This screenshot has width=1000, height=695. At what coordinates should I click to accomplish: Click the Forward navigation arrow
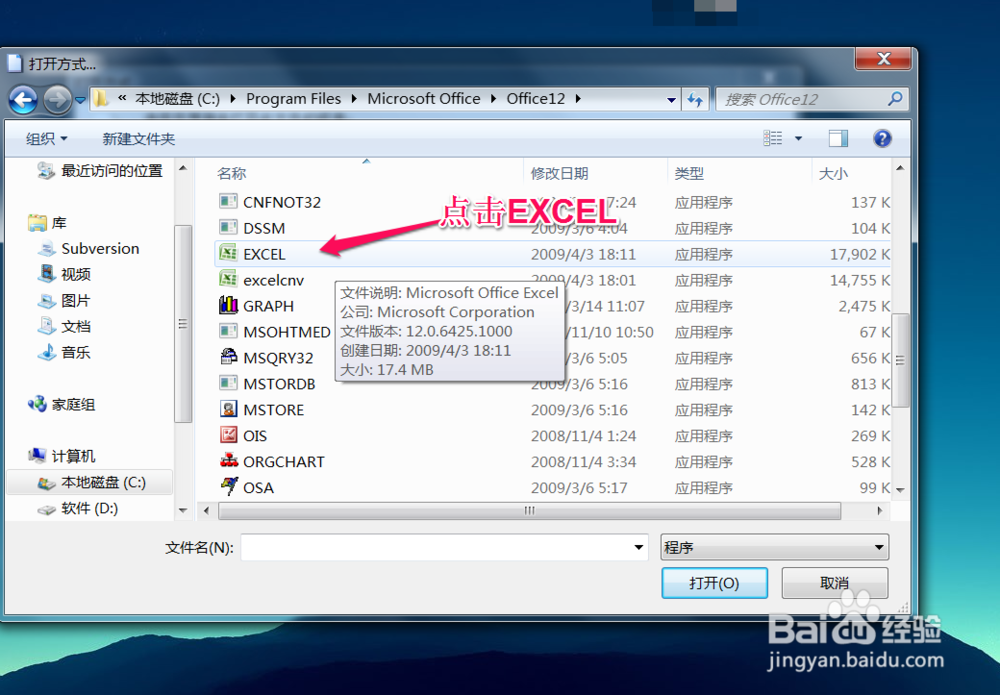57,100
